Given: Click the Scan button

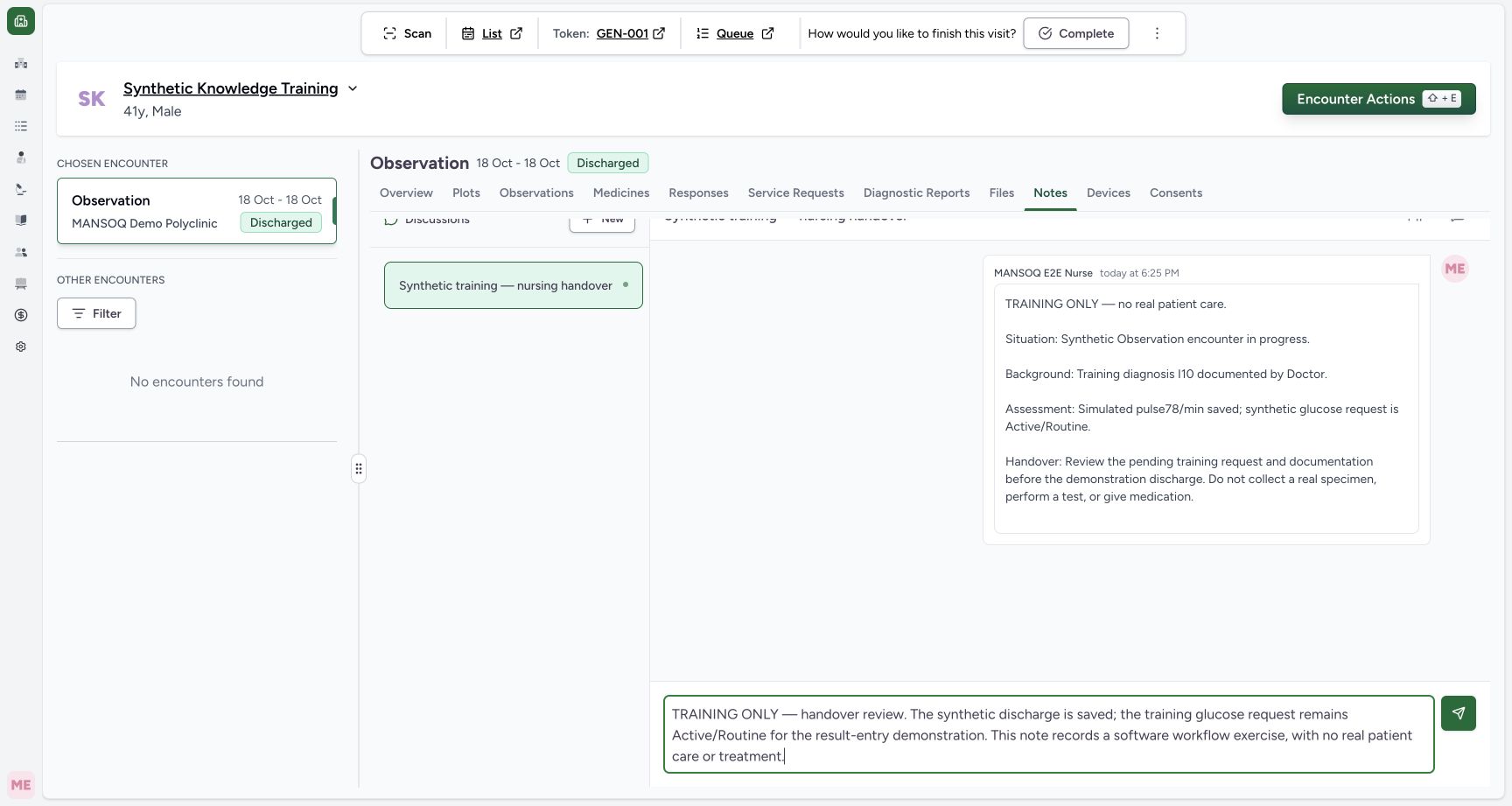Looking at the screenshot, I should pos(408,33).
